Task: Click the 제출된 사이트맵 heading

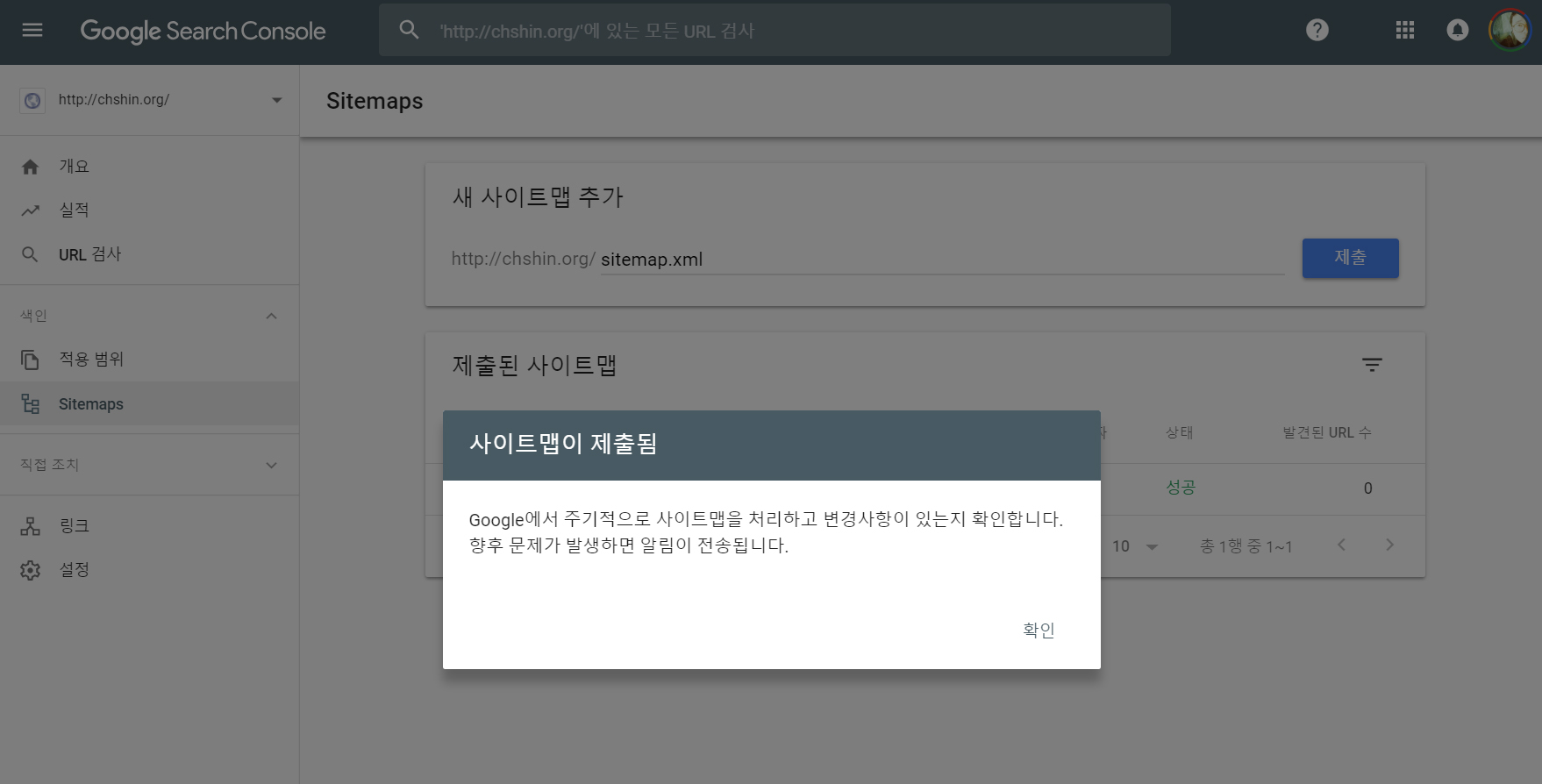Action: click(x=534, y=365)
